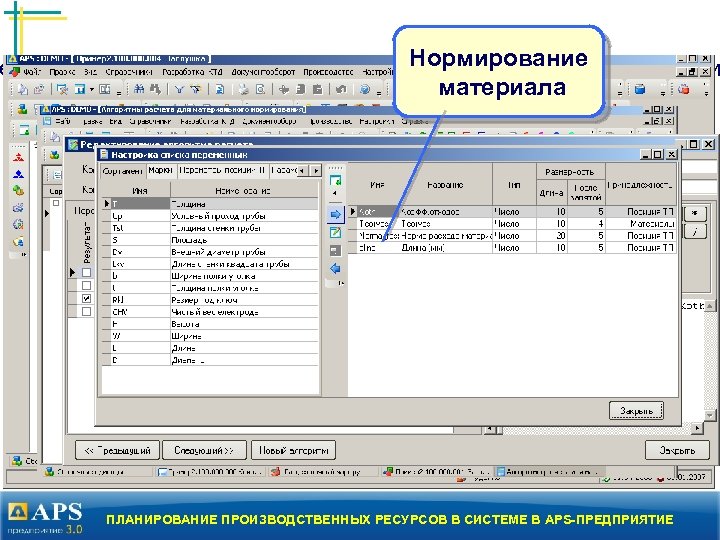Select the Длина (мм) row in right table
Screen dimensions: 720x540
pos(512,248)
